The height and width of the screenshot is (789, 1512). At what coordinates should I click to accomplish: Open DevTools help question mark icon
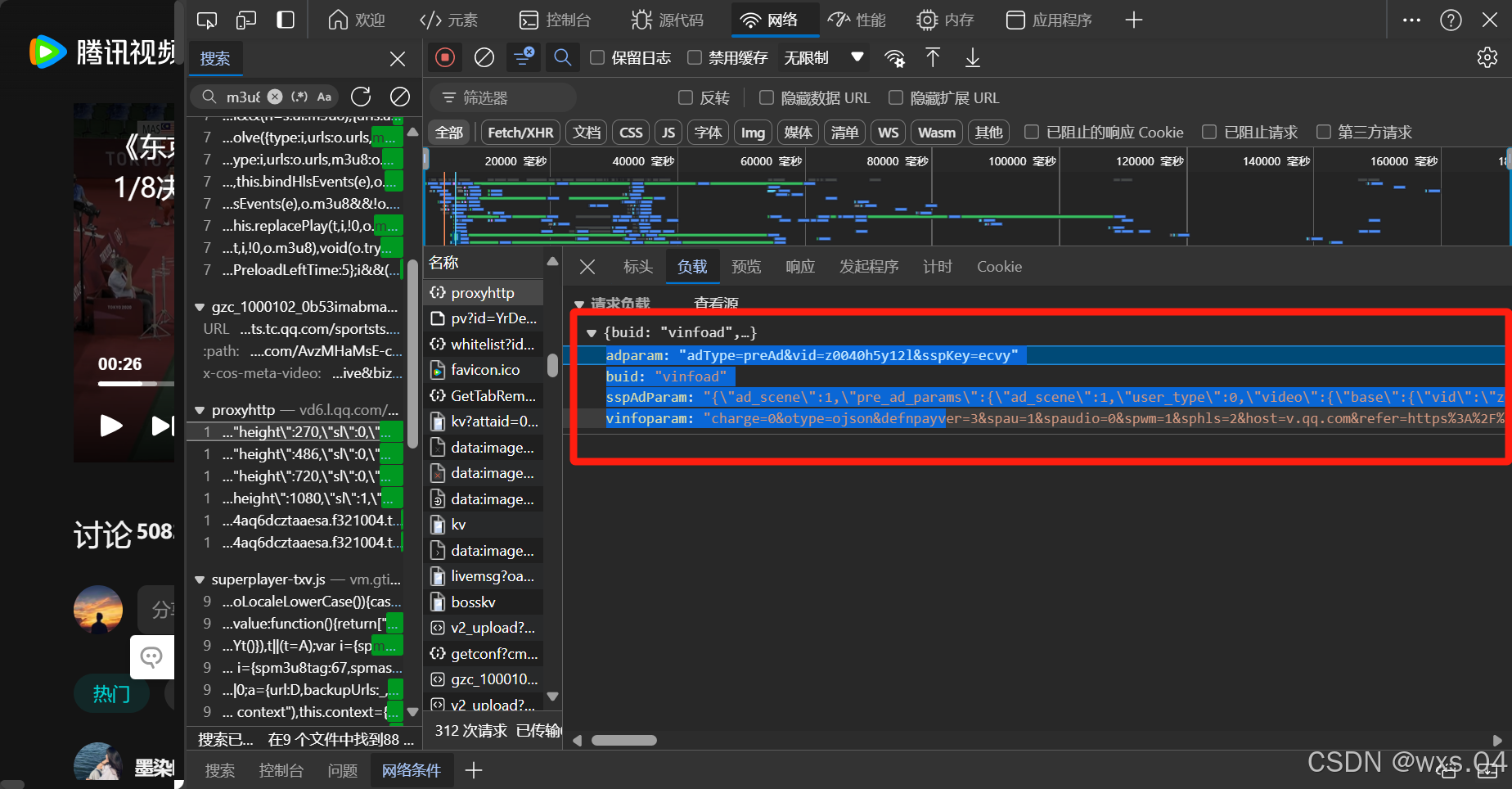(x=1451, y=20)
